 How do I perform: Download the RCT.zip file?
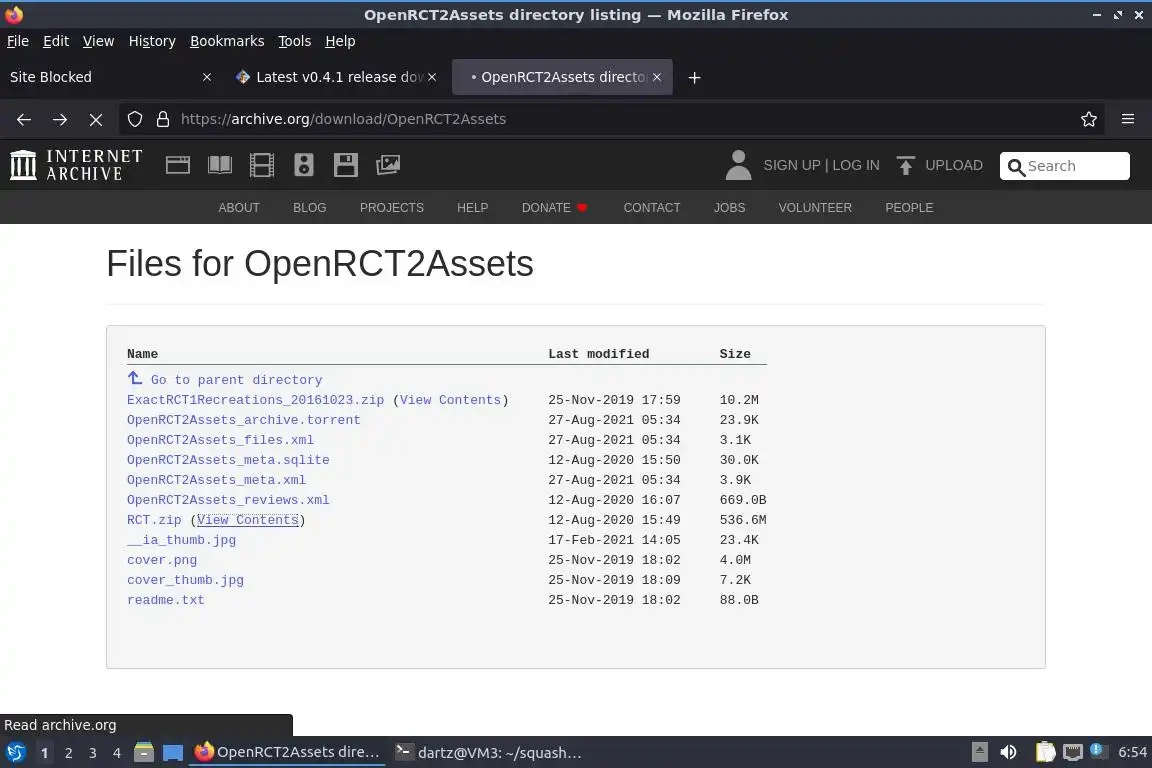point(154,520)
